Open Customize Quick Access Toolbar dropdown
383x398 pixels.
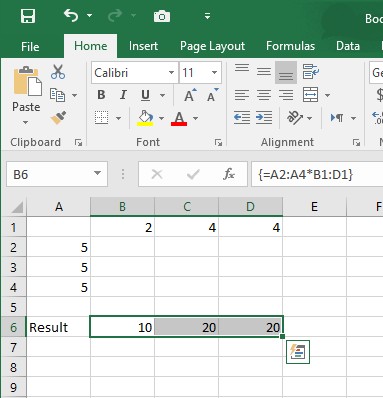[207, 16]
